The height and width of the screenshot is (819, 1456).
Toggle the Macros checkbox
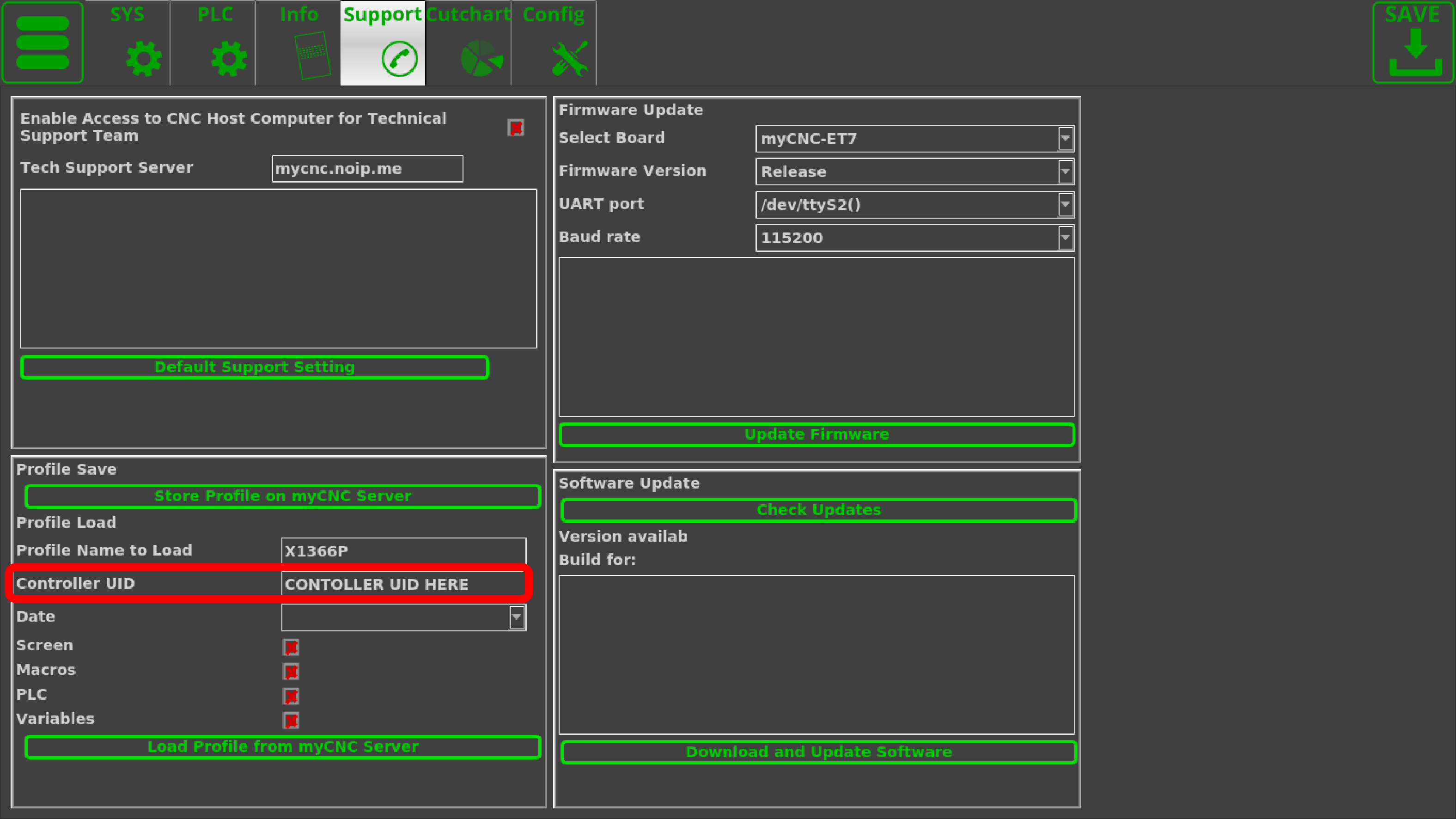(x=291, y=672)
